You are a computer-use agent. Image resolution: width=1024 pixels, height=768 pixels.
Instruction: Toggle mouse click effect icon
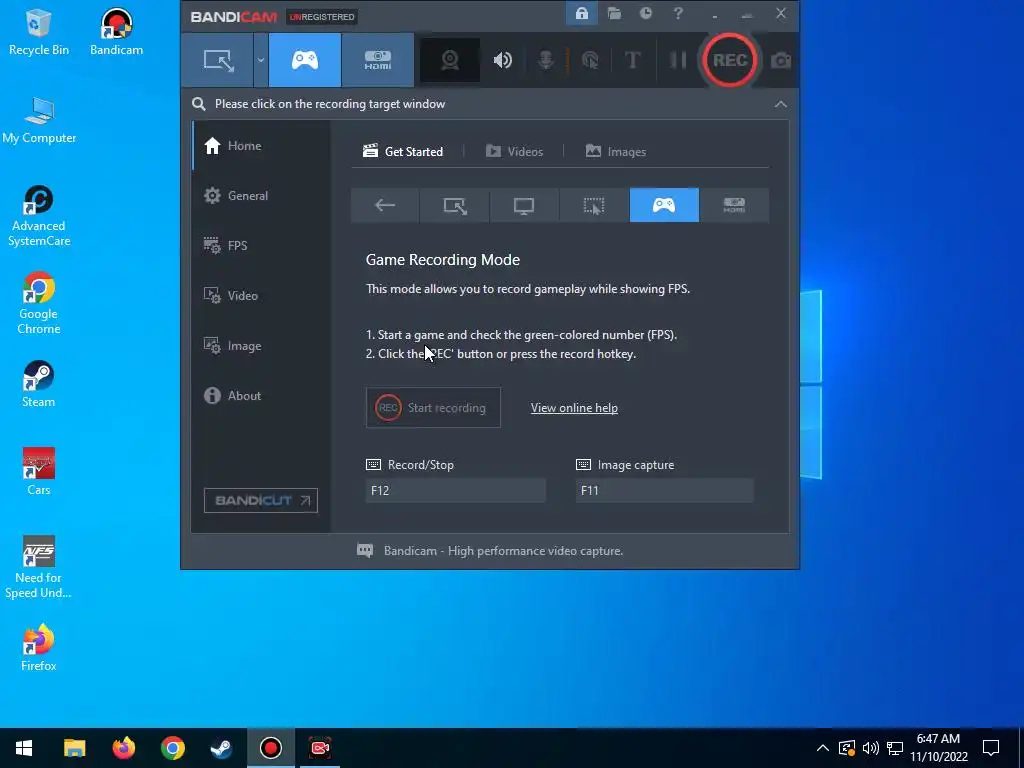pyautogui.click(x=590, y=60)
